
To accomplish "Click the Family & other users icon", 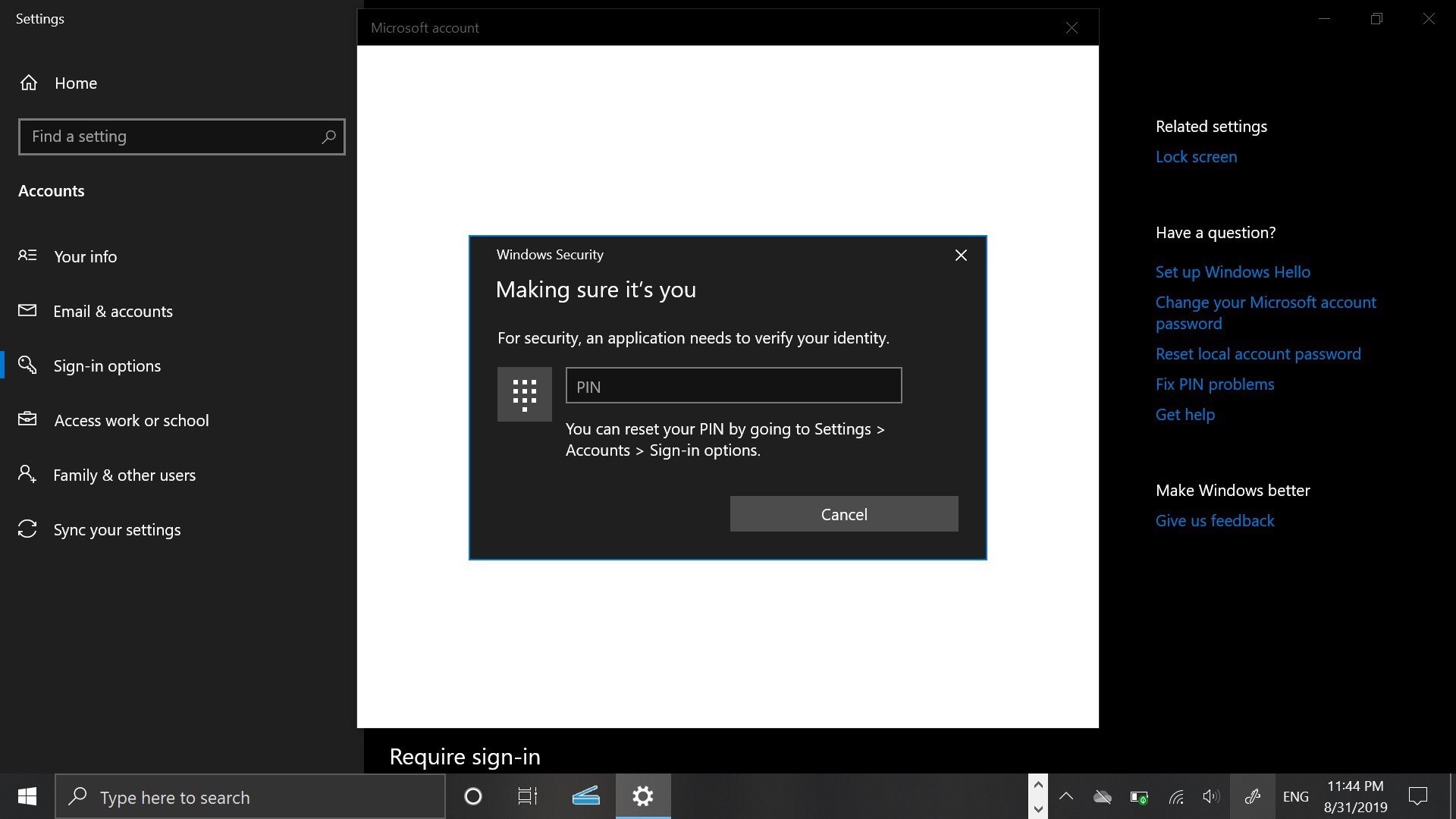I will click(x=27, y=474).
